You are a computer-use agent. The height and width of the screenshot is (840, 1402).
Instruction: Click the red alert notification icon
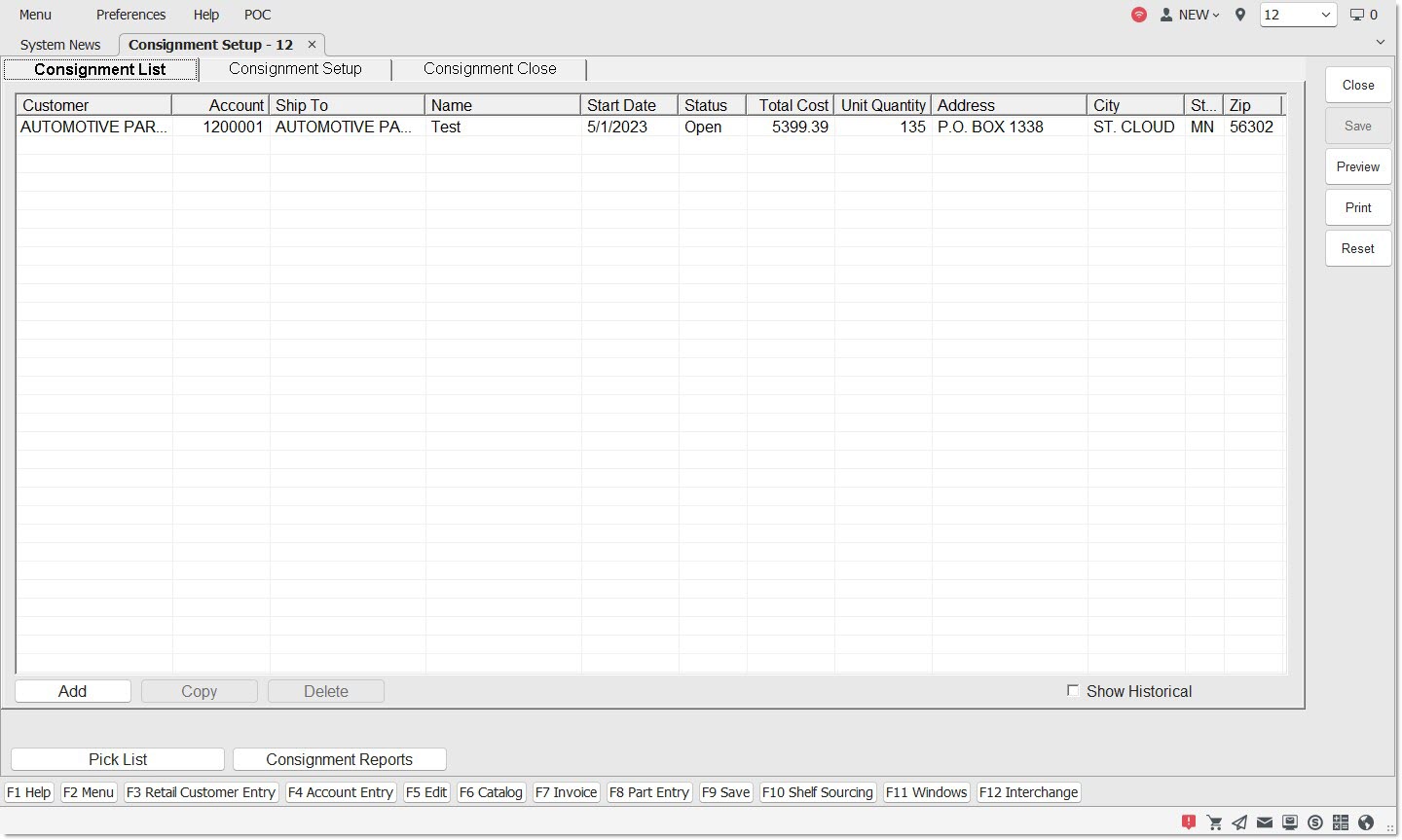point(1189,822)
